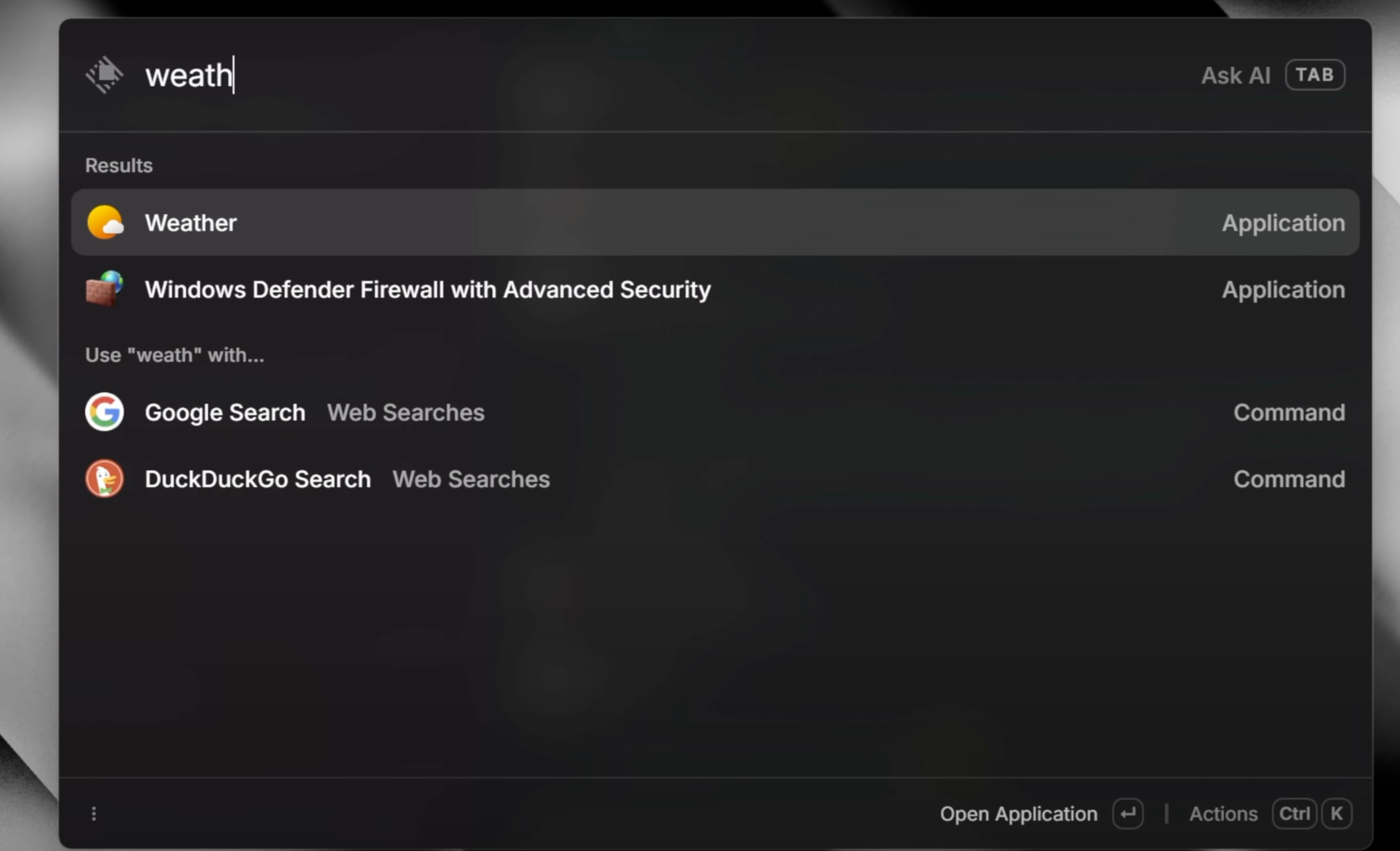1400x851 pixels.
Task: Click the Use "weath" with... header
Action: pyautogui.click(x=175, y=355)
